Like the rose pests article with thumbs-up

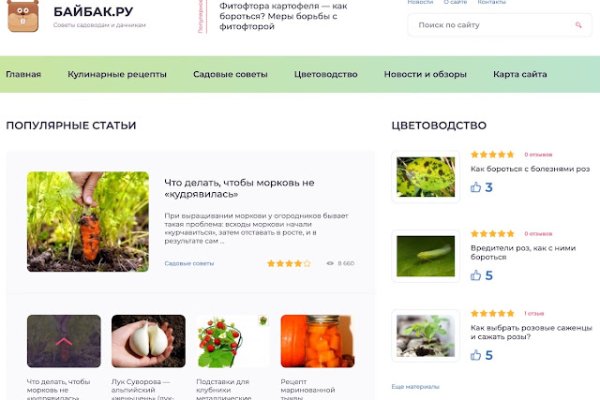(476, 275)
